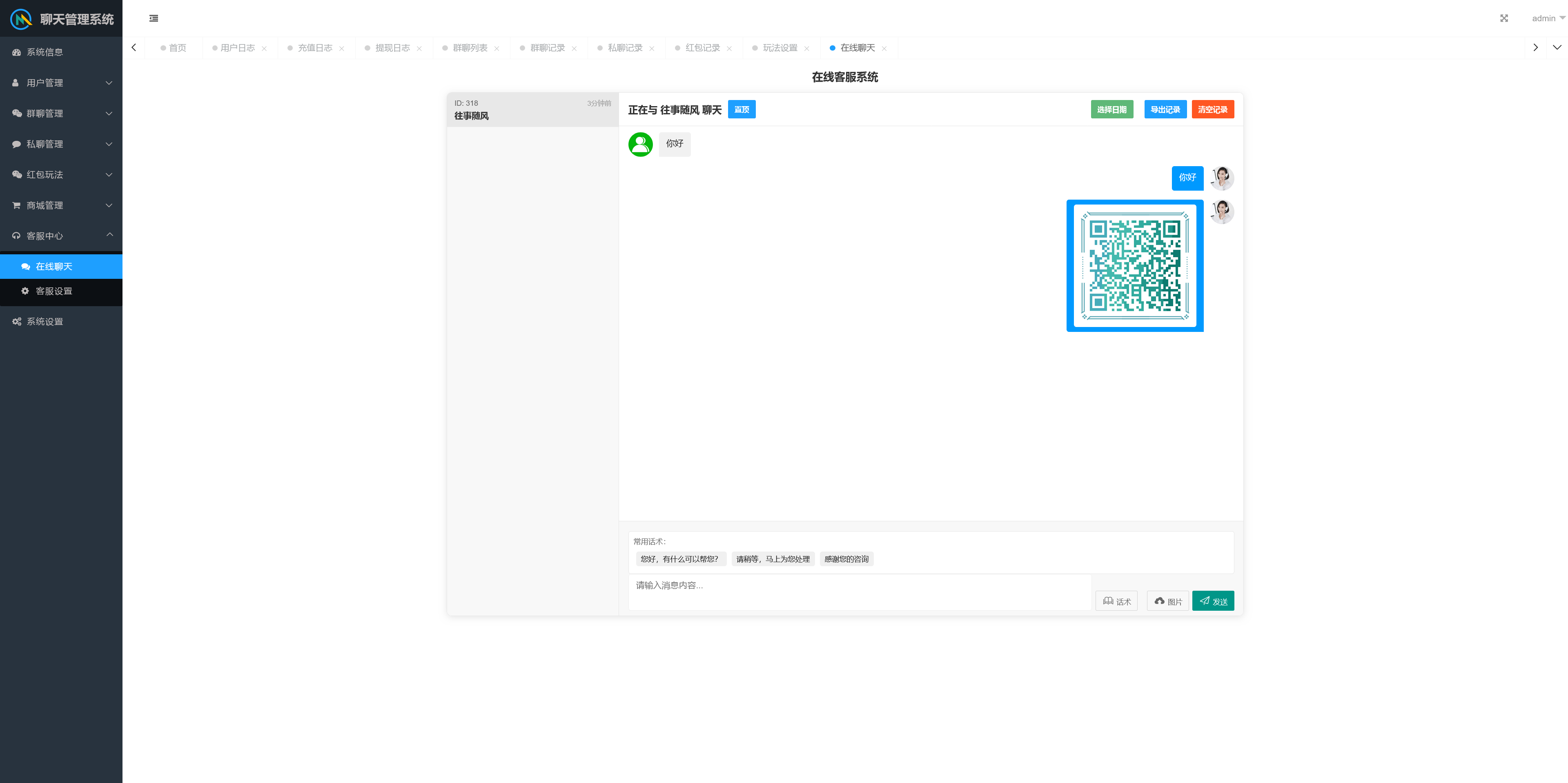Click the 客服中心 headset icon
The height and width of the screenshot is (783, 1568).
click(16, 236)
